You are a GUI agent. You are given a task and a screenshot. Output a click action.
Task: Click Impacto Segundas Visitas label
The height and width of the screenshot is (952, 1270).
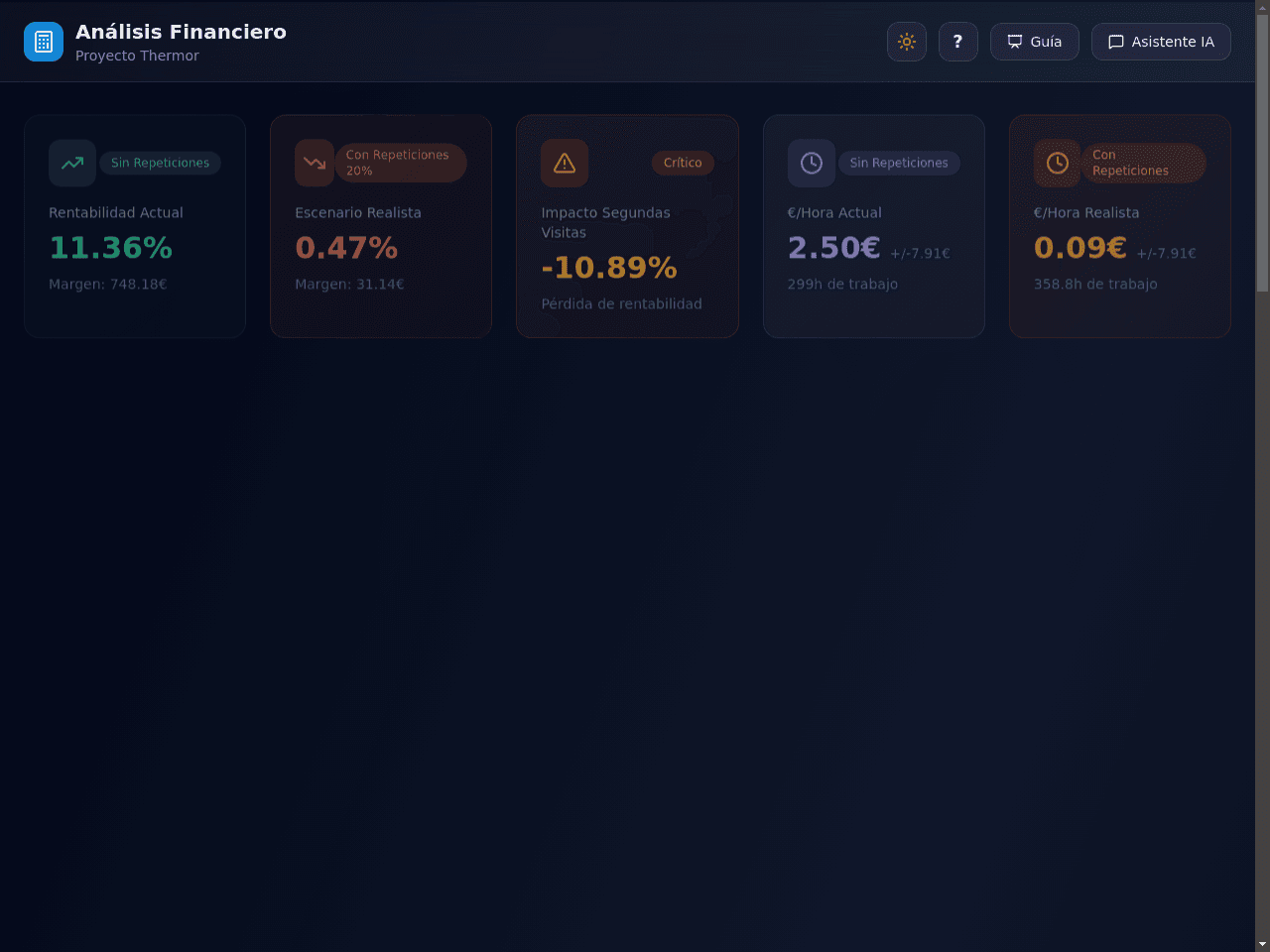pyautogui.click(x=605, y=223)
